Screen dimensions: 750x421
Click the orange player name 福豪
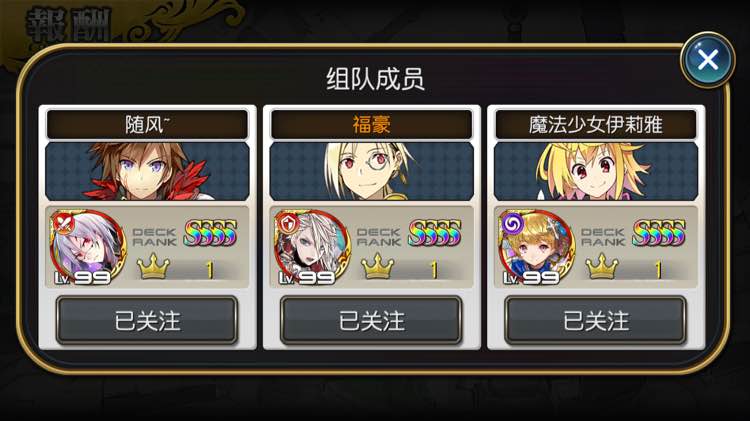click(372, 124)
